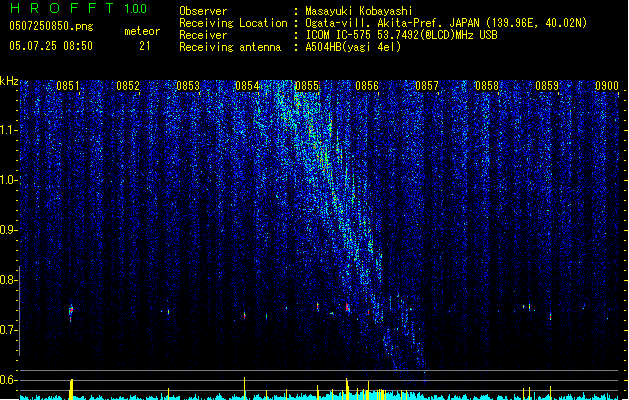
Task: Click the 0900 time marker
Action: [x=607, y=86]
